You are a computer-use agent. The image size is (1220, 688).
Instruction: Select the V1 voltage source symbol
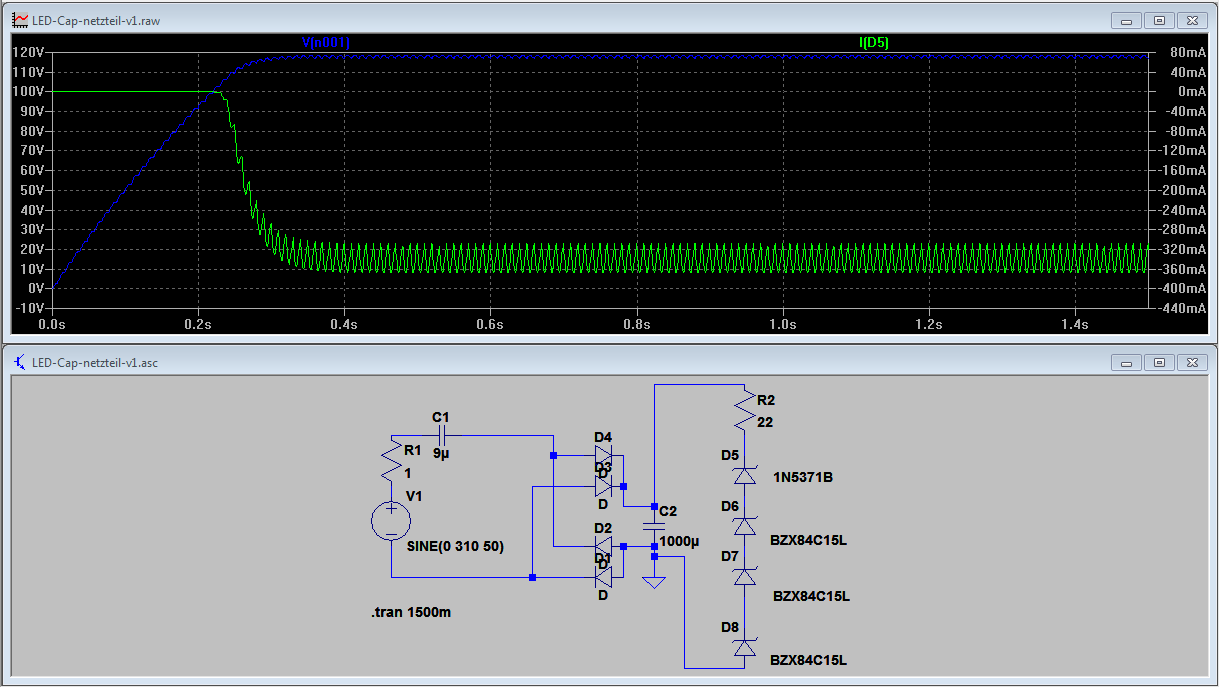pyautogui.click(x=391, y=521)
